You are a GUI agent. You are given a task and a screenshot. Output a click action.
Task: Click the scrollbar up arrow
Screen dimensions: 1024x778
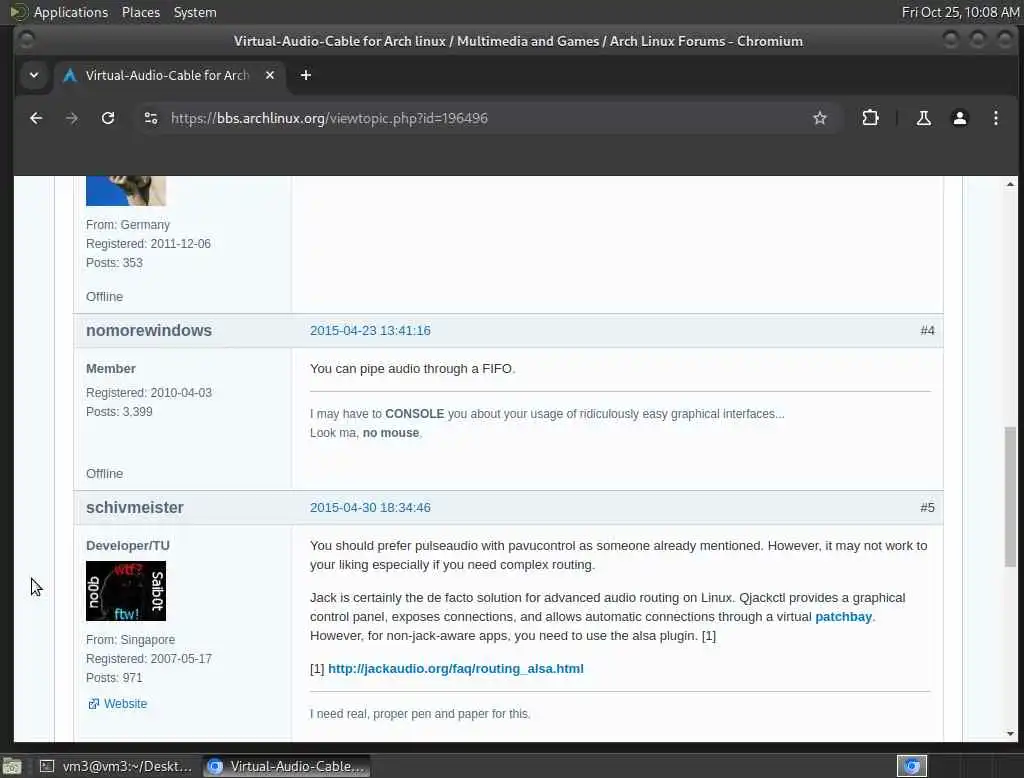1010,185
